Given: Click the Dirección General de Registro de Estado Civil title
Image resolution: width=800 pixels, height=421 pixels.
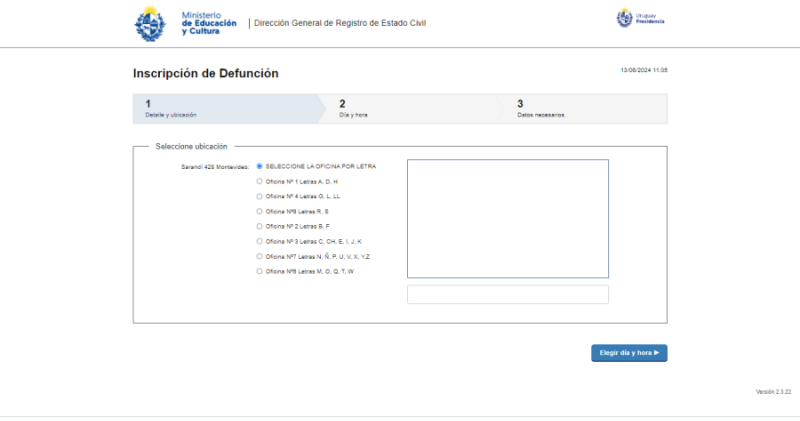Looking at the screenshot, I should (x=340, y=23).
